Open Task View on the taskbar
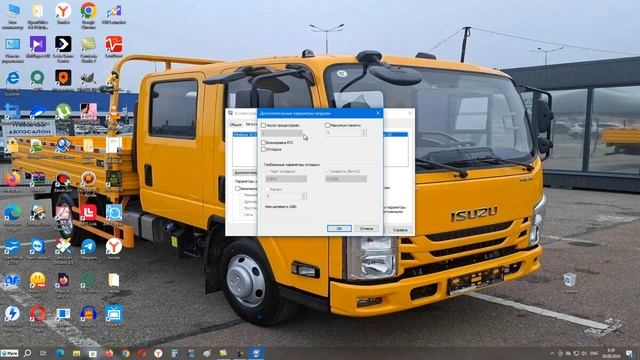 point(43,353)
